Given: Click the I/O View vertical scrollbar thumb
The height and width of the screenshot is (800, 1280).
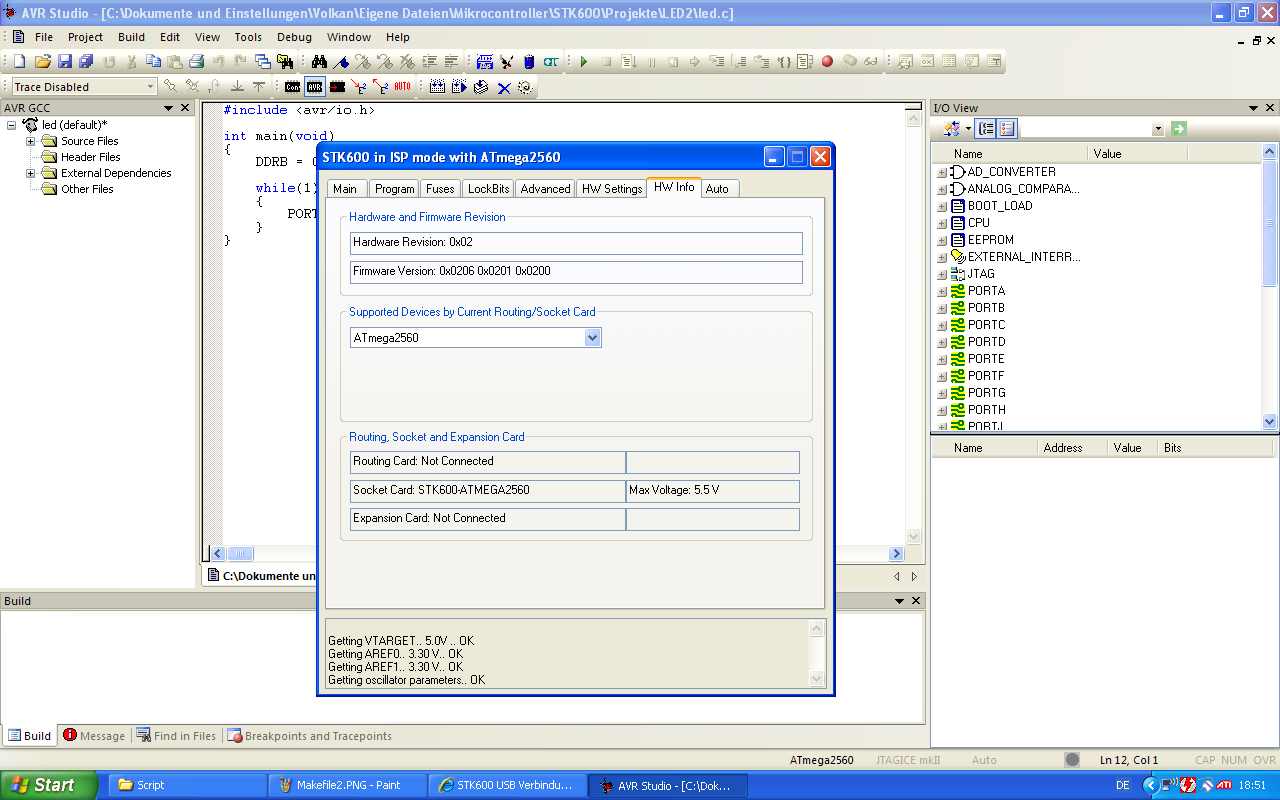Looking at the screenshot, I should [1270, 222].
